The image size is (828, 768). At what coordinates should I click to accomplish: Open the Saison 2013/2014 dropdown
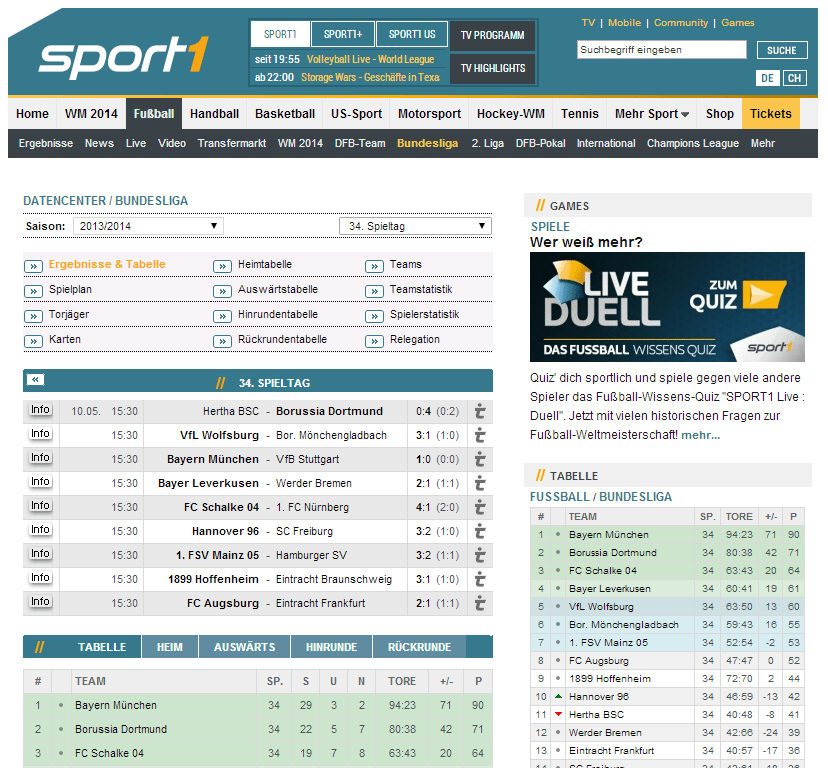147,226
